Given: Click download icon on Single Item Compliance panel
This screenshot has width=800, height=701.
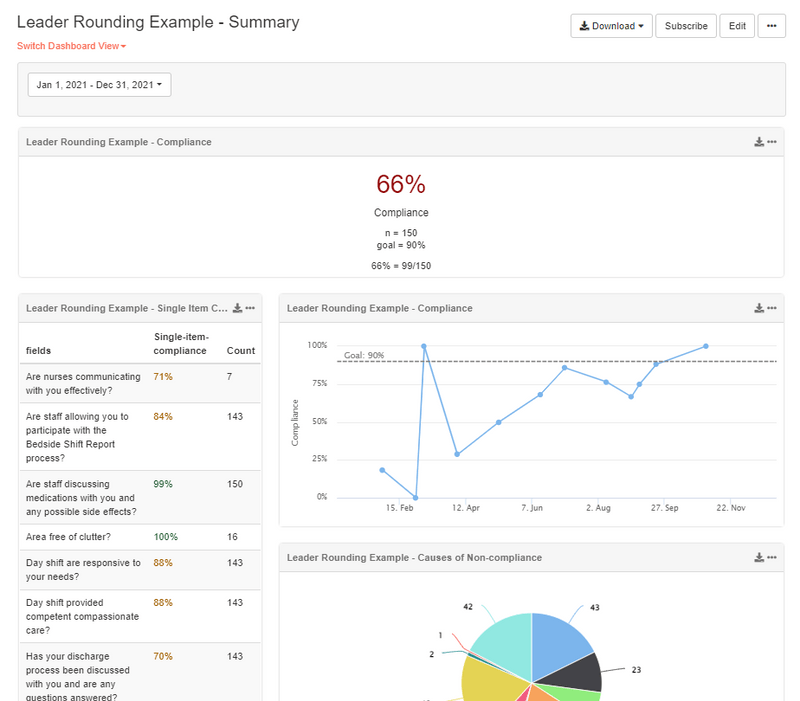Looking at the screenshot, I should tap(237, 308).
